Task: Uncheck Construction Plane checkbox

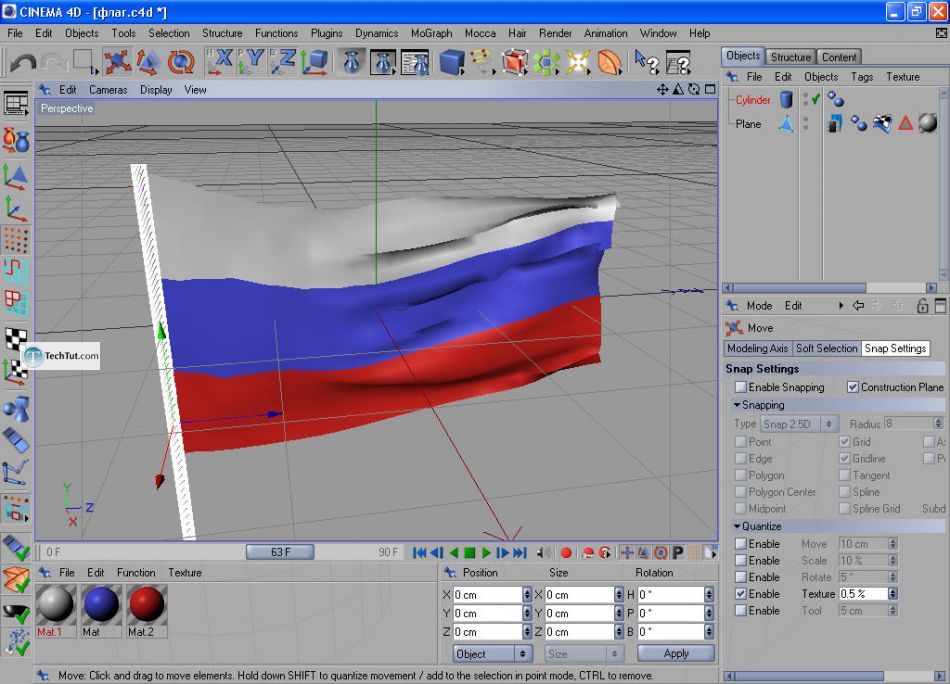Action: (x=852, y=387)
